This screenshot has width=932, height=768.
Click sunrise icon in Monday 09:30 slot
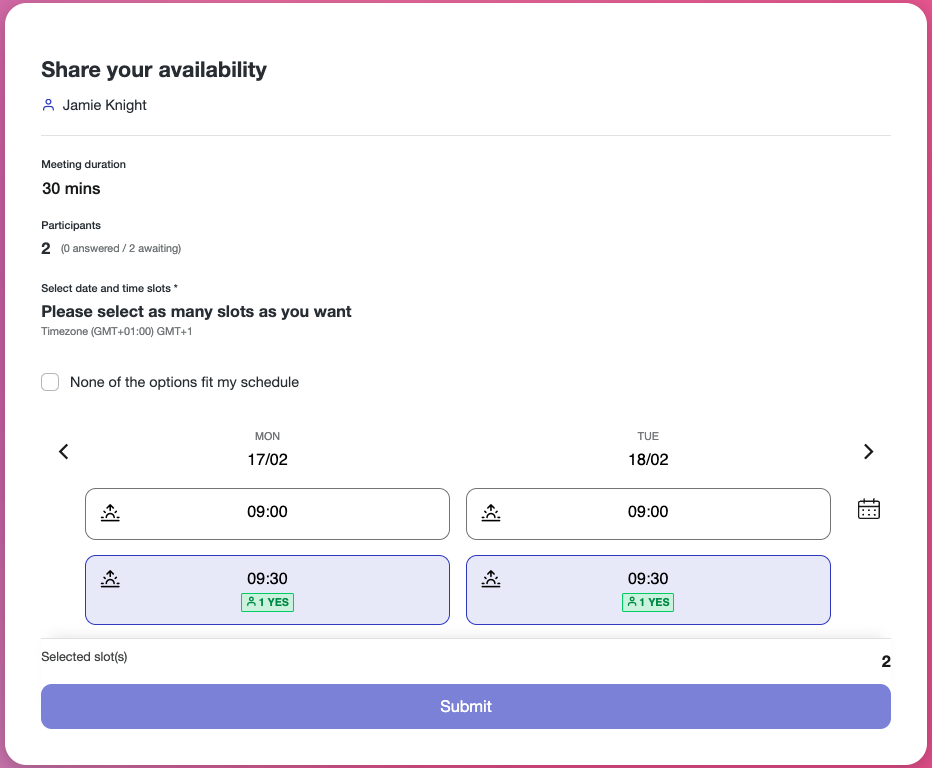110,578
